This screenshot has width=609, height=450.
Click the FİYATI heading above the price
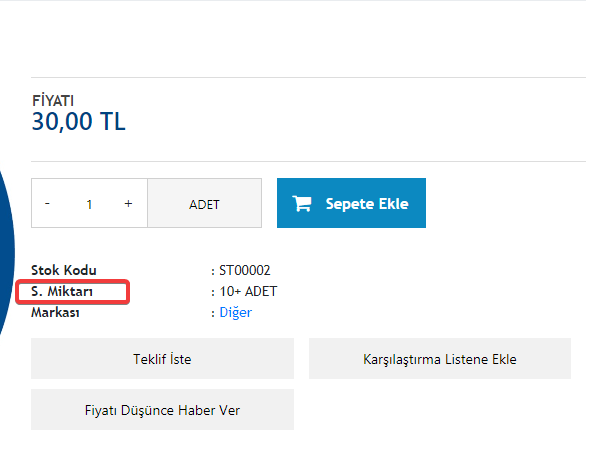[53, 101]
